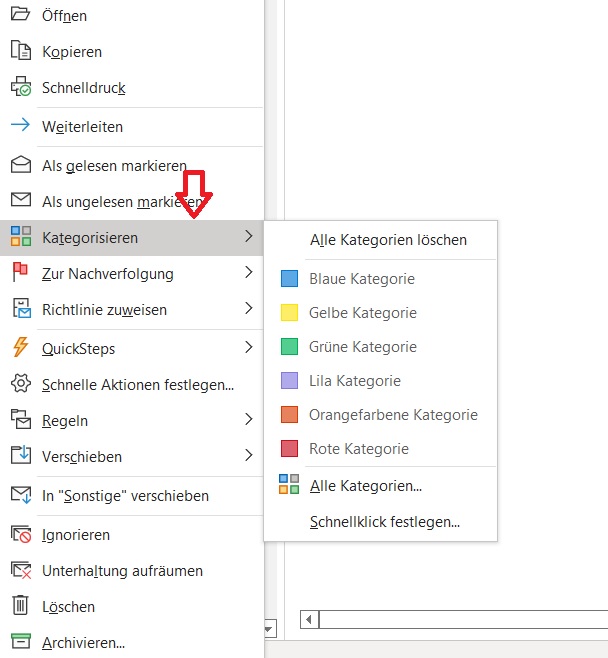Click Schnellklick festlegen... in submenu
This screenshot has width=608, height=658.
point(385,522)
